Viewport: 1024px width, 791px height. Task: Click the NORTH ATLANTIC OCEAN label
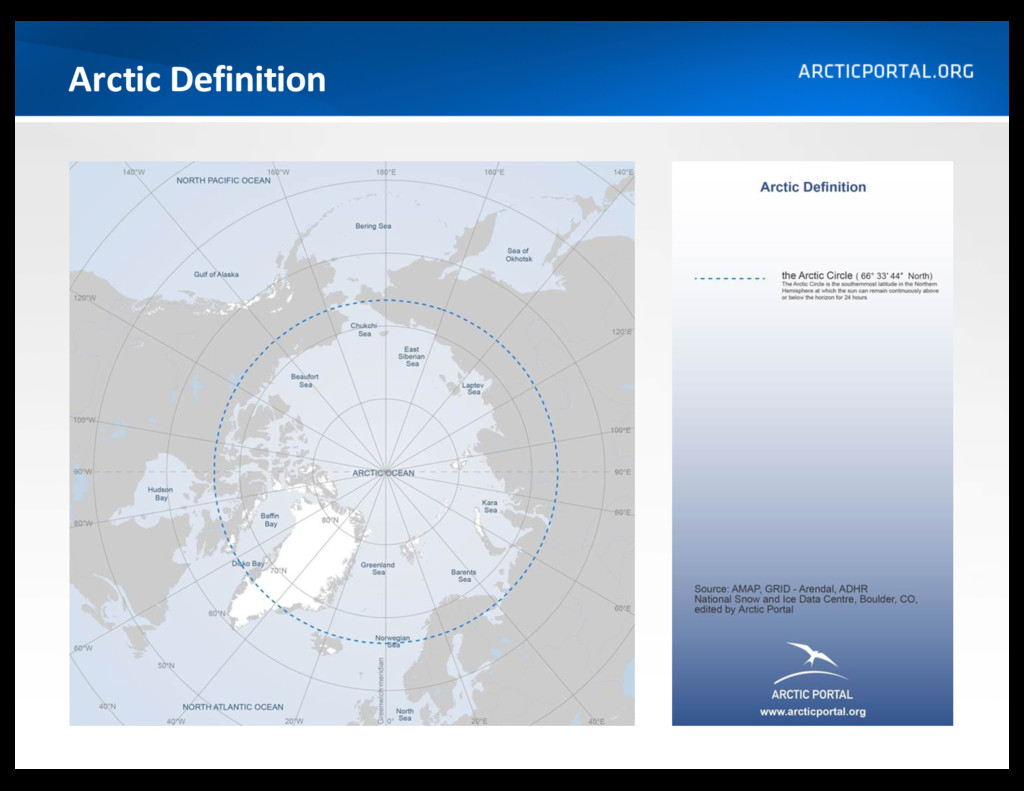232,707
